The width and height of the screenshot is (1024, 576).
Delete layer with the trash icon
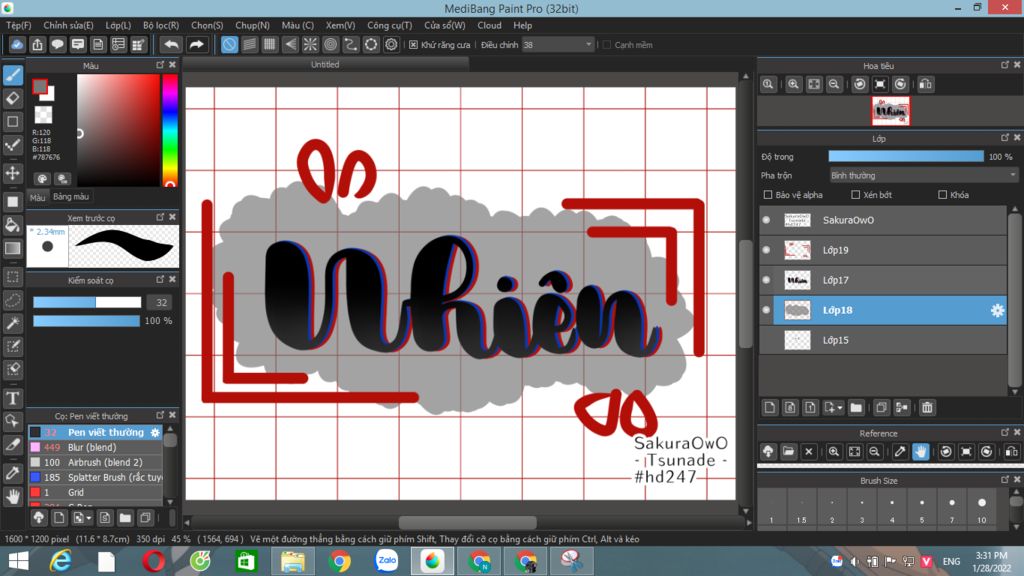click(927, 408)
